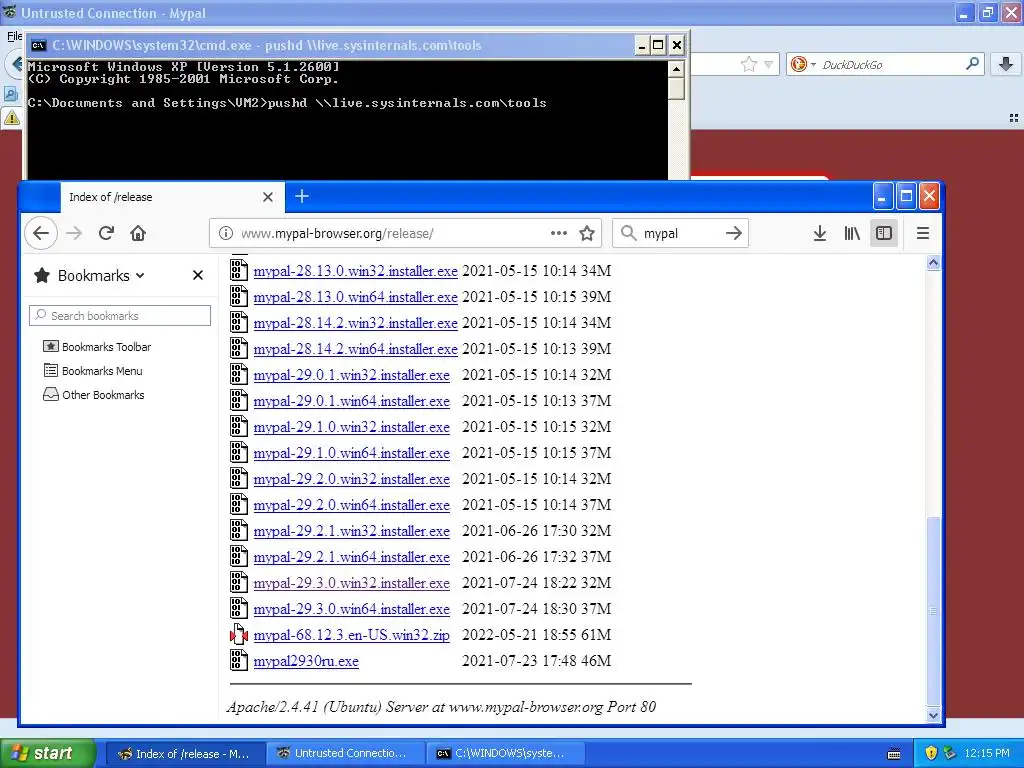Open the hamburger application menu

(923, 233)
